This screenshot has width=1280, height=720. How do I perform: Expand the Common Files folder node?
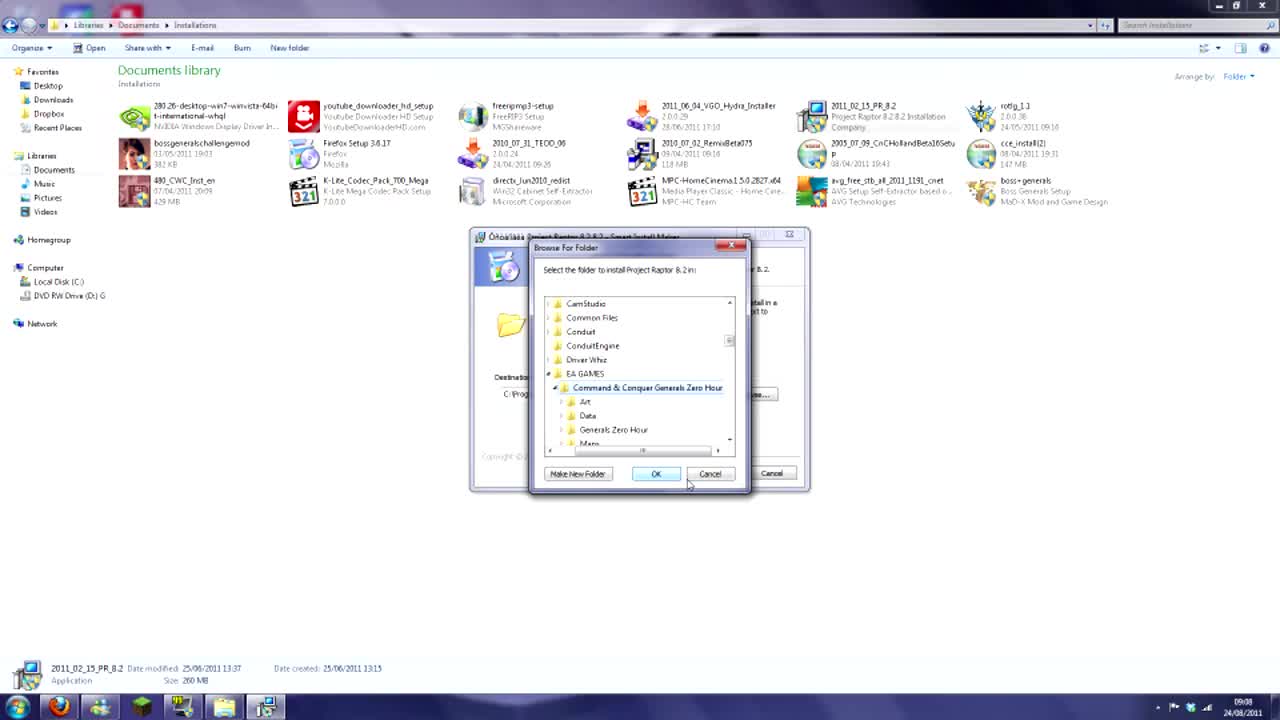click(549, 318)
